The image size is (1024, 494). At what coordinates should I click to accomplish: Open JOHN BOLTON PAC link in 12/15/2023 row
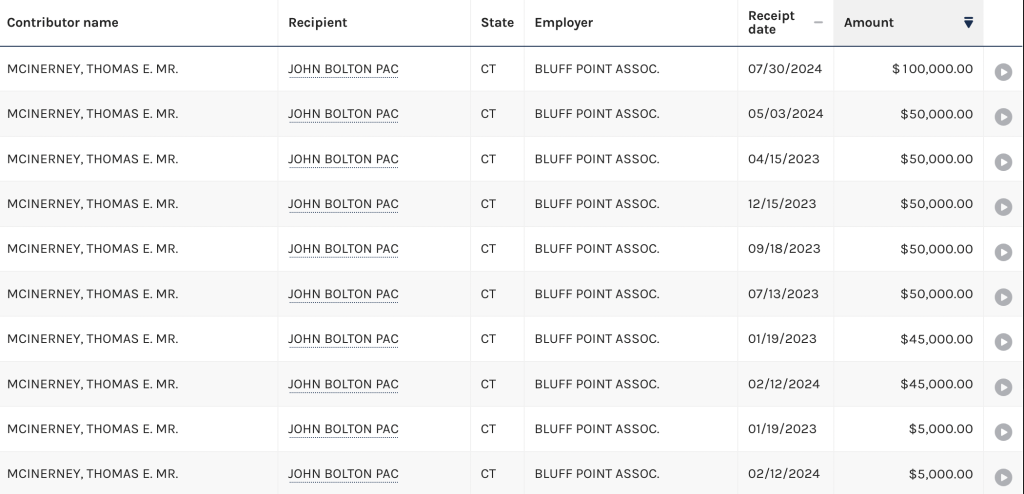coord(343,204)
